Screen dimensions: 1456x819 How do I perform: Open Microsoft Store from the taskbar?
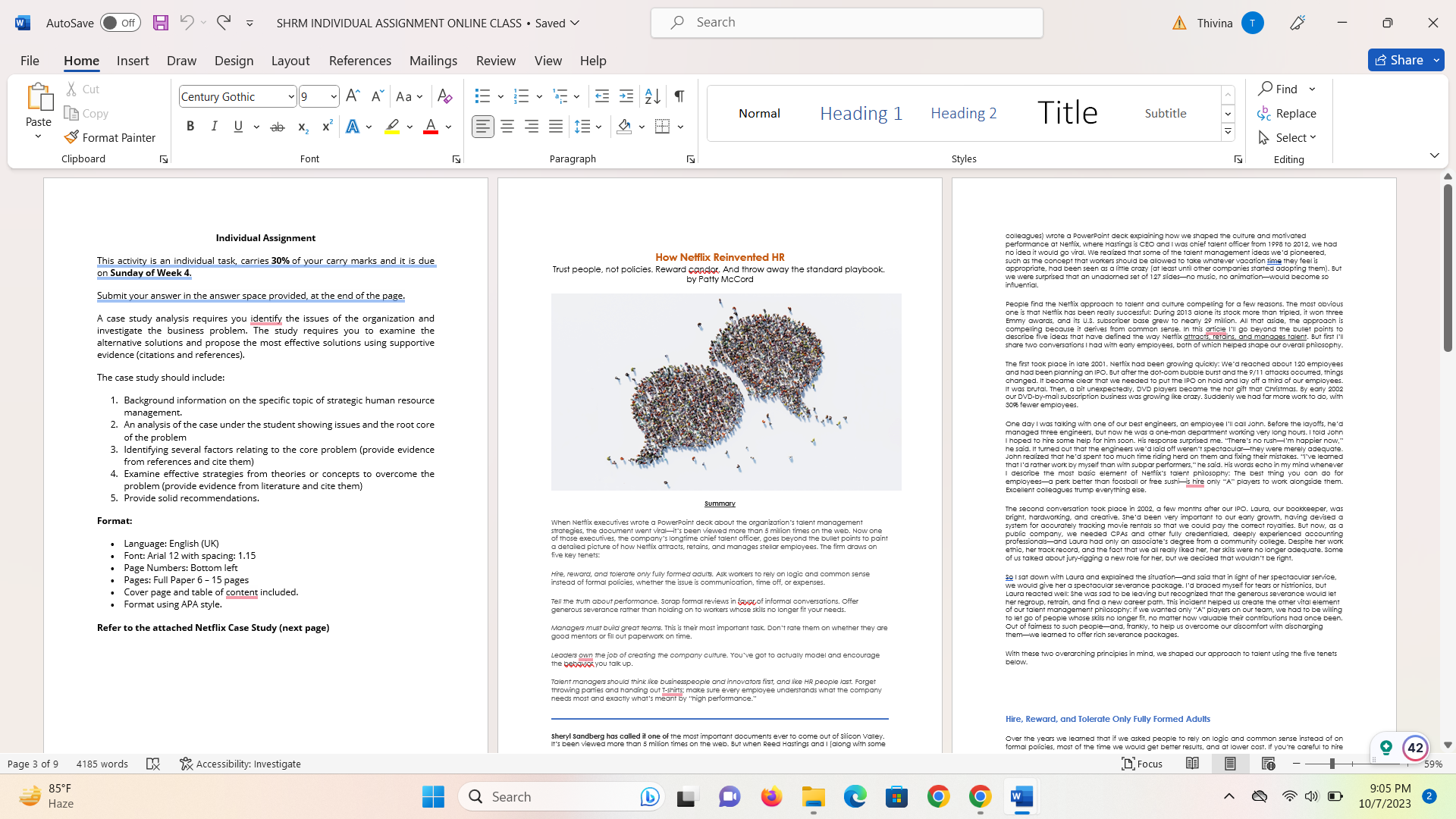pos(896,797)
